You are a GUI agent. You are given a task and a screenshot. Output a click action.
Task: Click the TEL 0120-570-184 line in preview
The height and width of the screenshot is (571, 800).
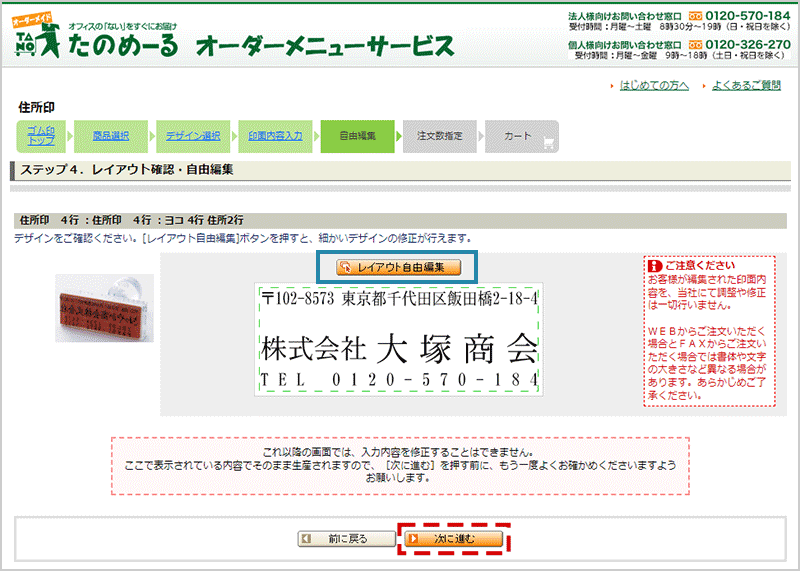pos(399,380)
